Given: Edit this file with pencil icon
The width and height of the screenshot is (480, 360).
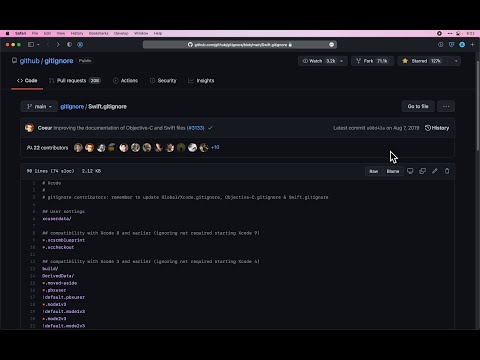Looking at the screenshot, I should click(435, 171).
